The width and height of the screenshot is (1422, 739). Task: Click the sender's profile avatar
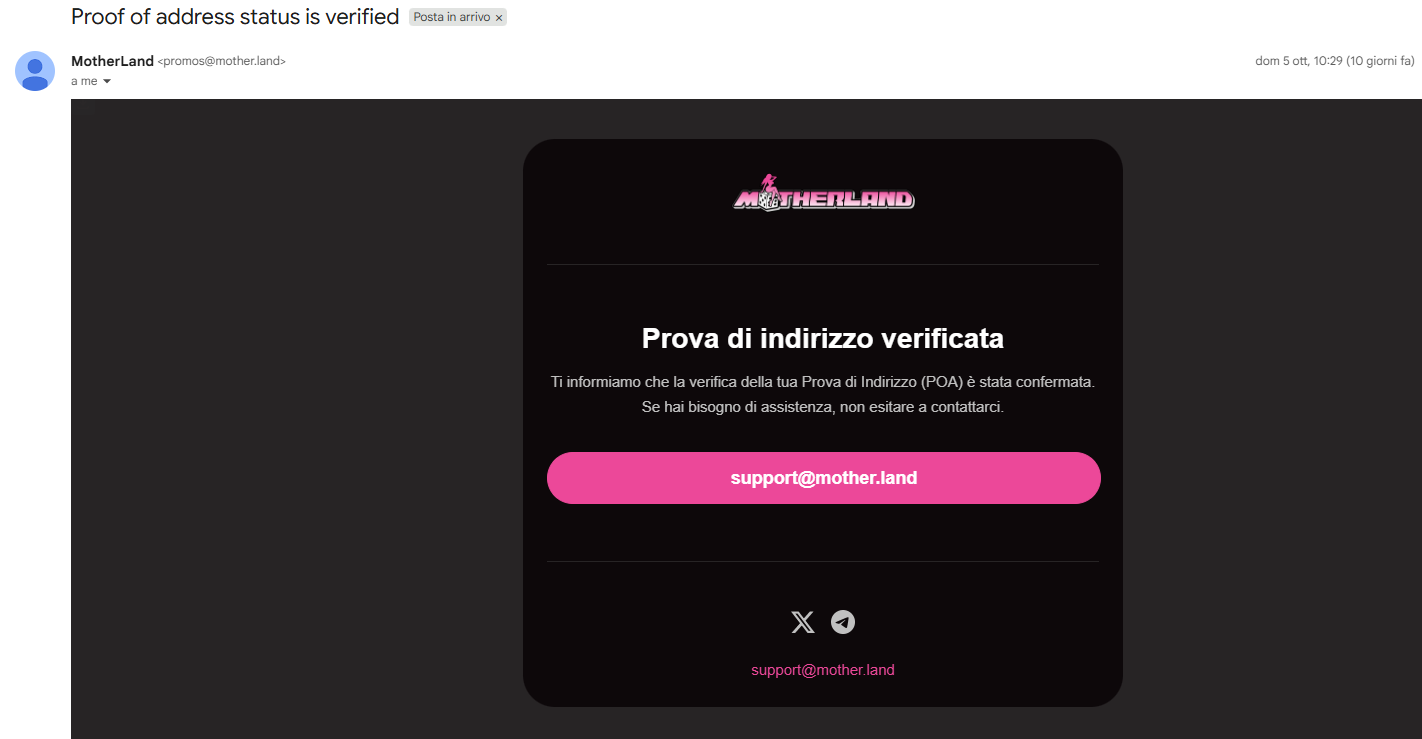[x=35, y=71]
